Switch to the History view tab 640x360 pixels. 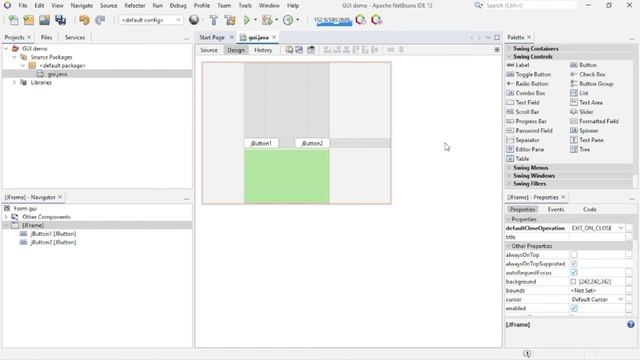click(263, 50)
